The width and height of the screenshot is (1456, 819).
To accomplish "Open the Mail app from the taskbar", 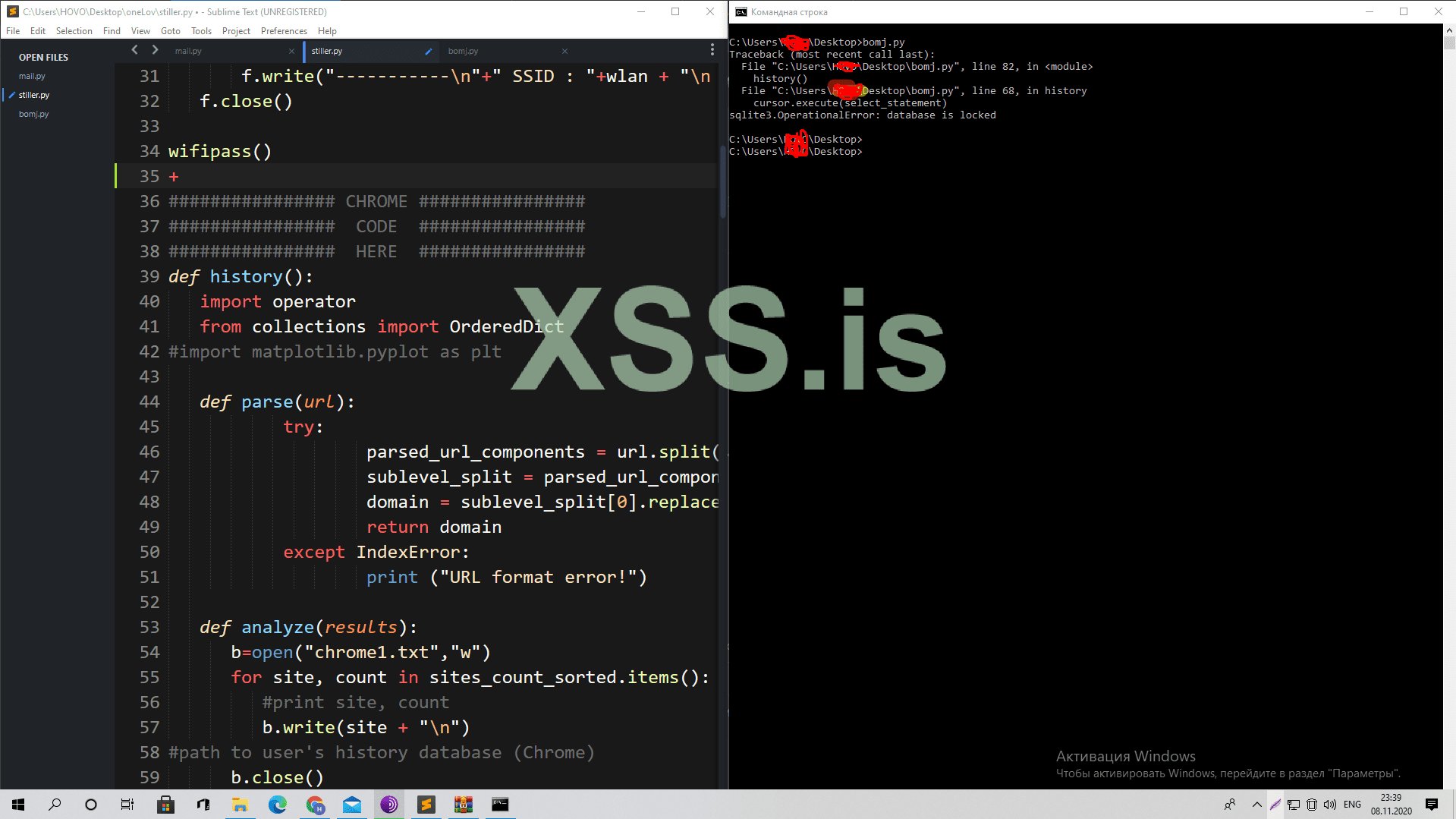I will [x=352, y=805].
